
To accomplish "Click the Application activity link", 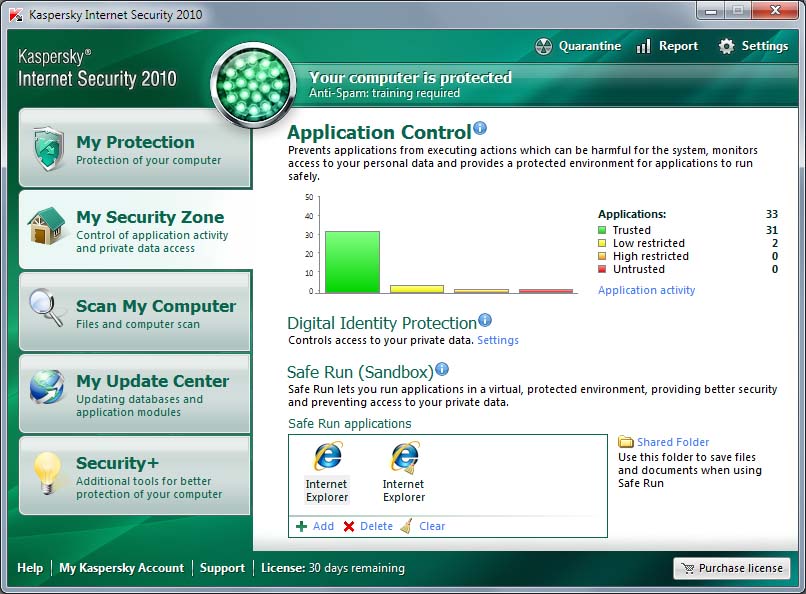I will click(x=646, y=290).
